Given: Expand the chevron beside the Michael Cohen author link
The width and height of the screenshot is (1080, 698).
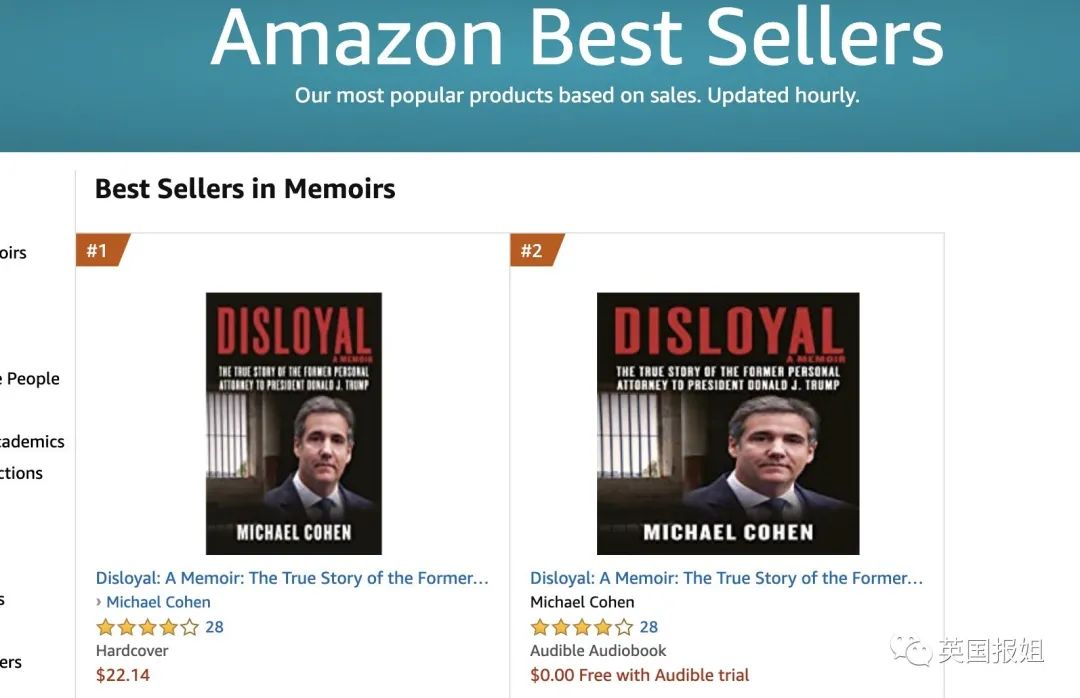Looking at the screenshot, I should [98, 602].
